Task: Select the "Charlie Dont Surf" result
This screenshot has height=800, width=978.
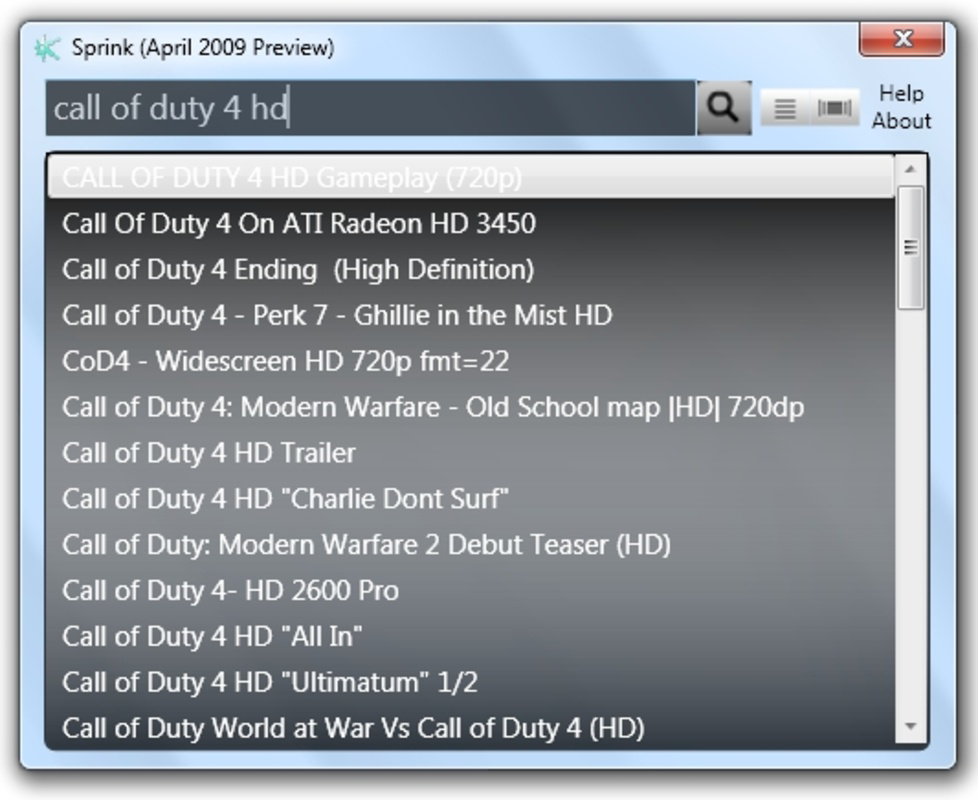Action: 471,499
